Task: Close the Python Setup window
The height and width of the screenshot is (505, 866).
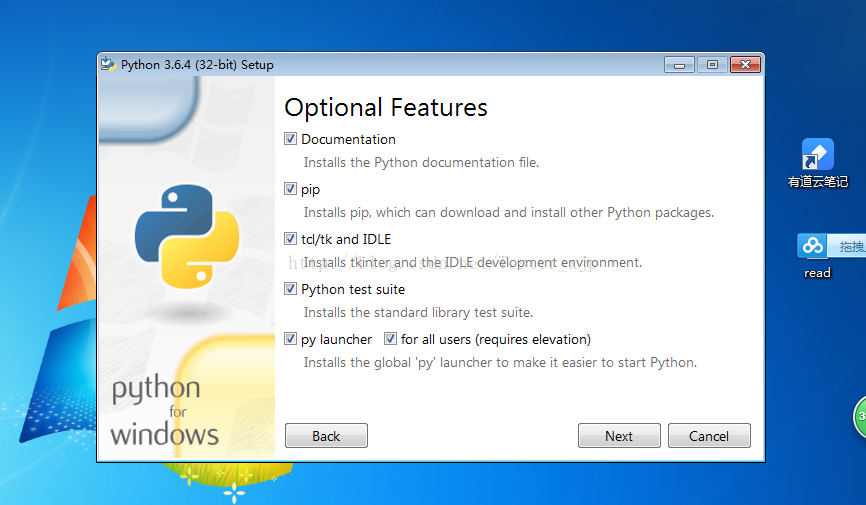Action: point(746,65)
